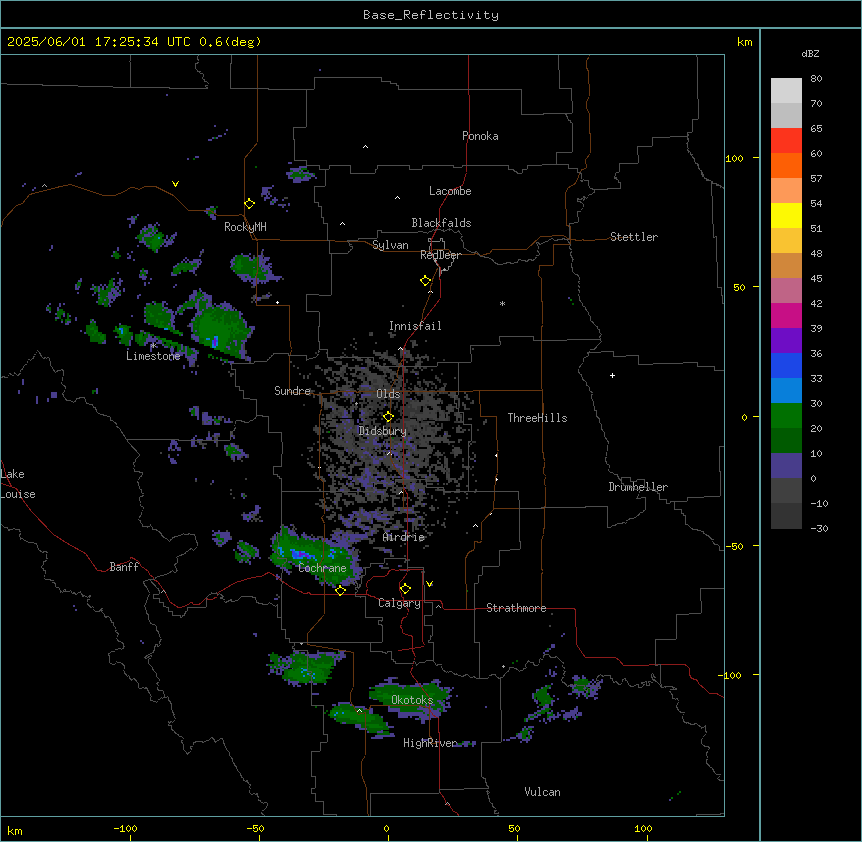Screen dimensions: 862x842
Task: Click the Drumheller city label
Action: coord(638,487)
